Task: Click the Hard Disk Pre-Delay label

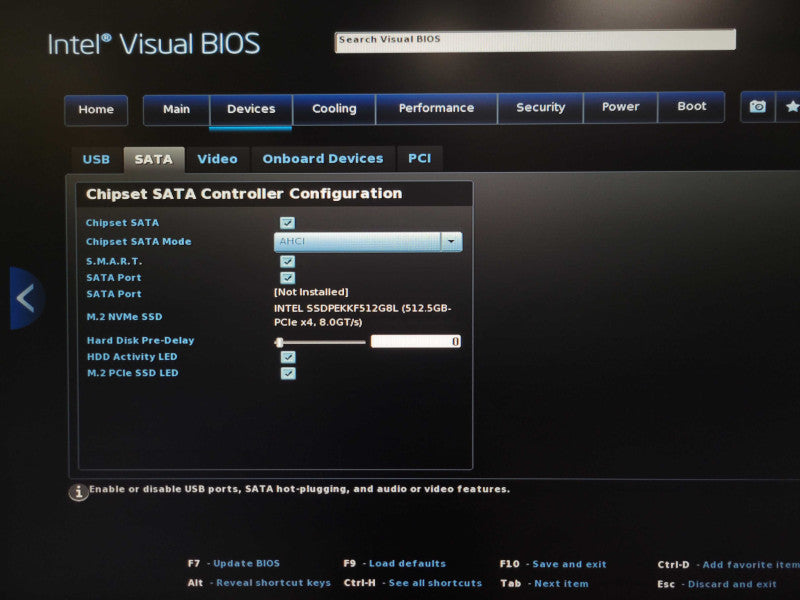Action: [140, 340]
